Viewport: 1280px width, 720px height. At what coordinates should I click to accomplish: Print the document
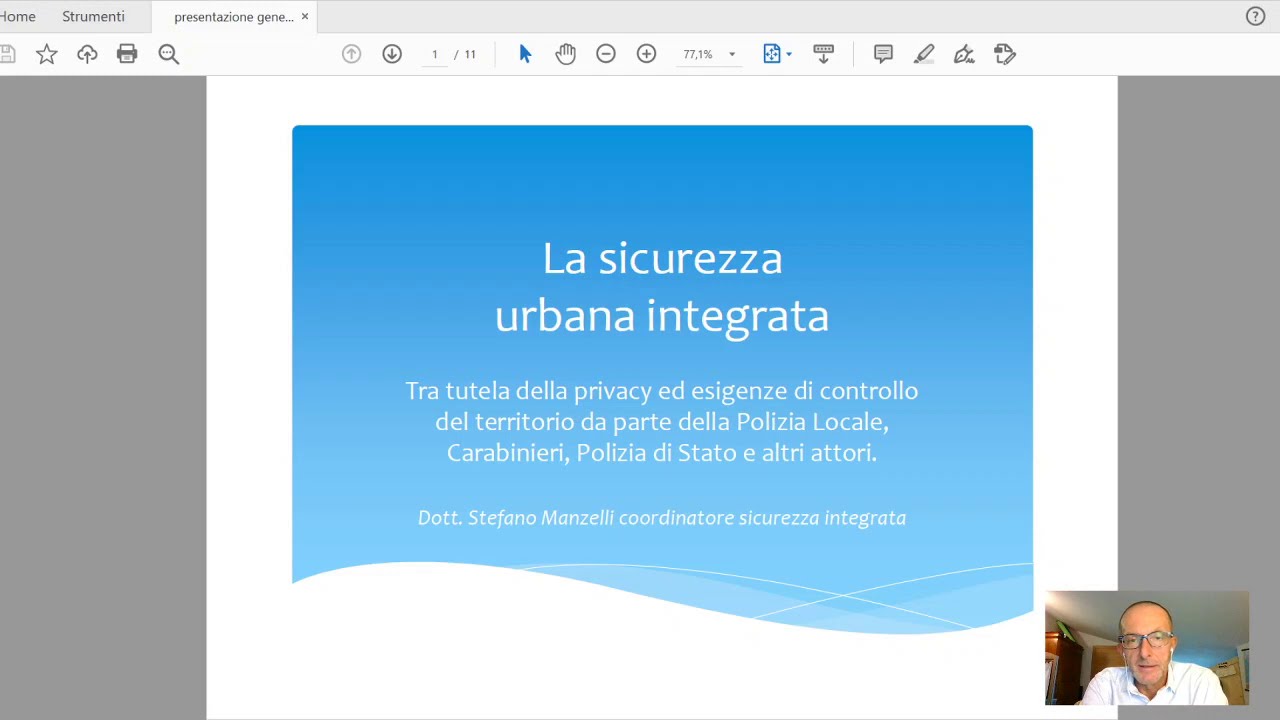pos(127,54)
